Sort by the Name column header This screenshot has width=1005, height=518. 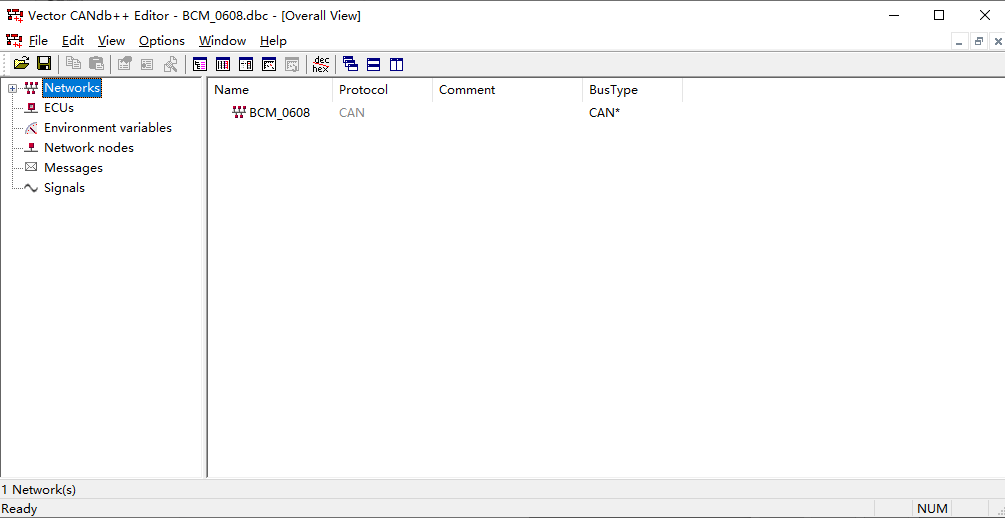coord(270,90)
